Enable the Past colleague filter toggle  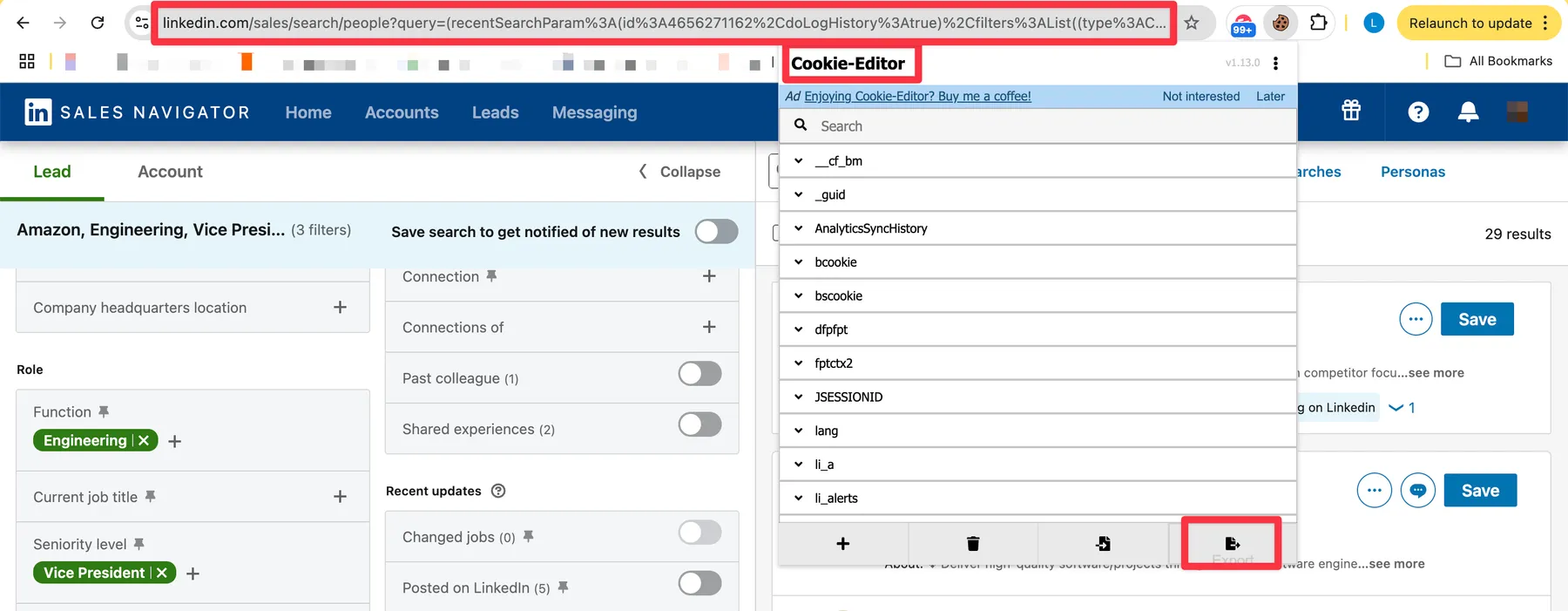700,373
